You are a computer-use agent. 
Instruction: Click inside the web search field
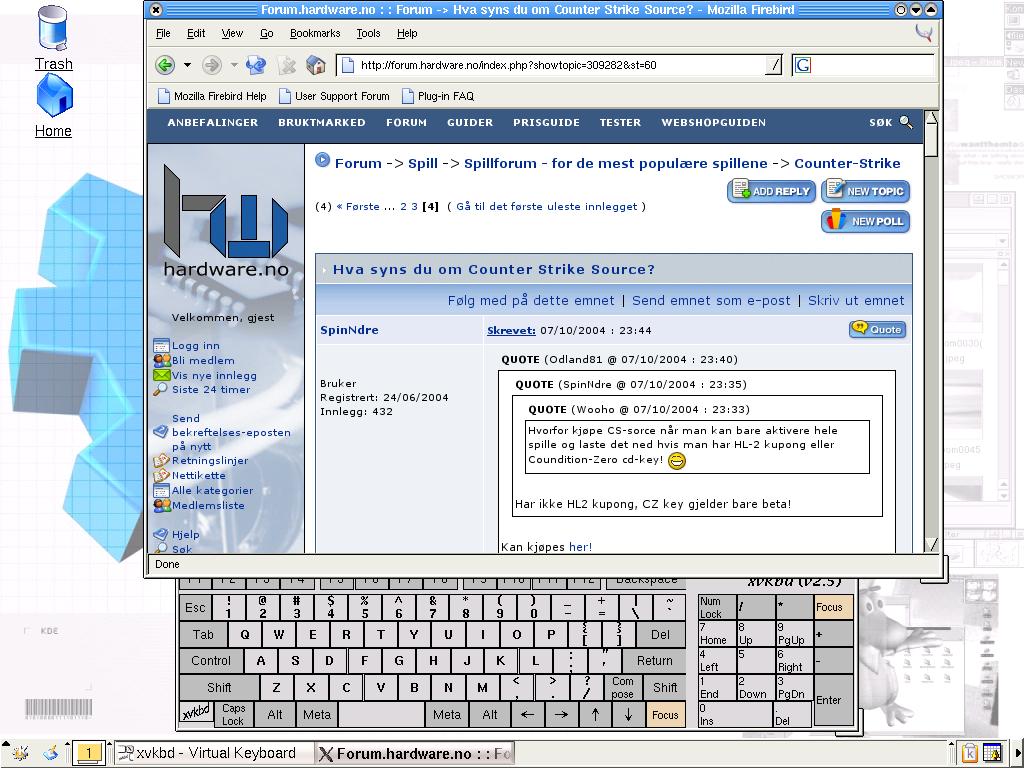(872, 65)
